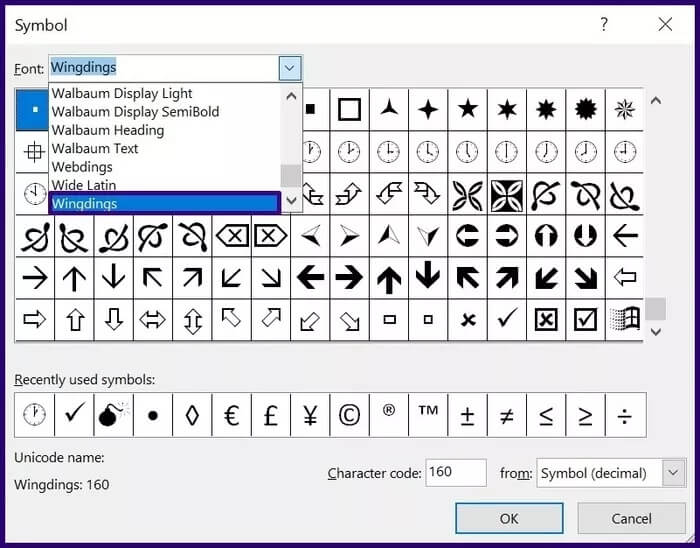The width and height of the screenshot is (700, 548).
Task: Pick the not-equal recent symbol
Action: pyautogui.click(x=507, y=415)
